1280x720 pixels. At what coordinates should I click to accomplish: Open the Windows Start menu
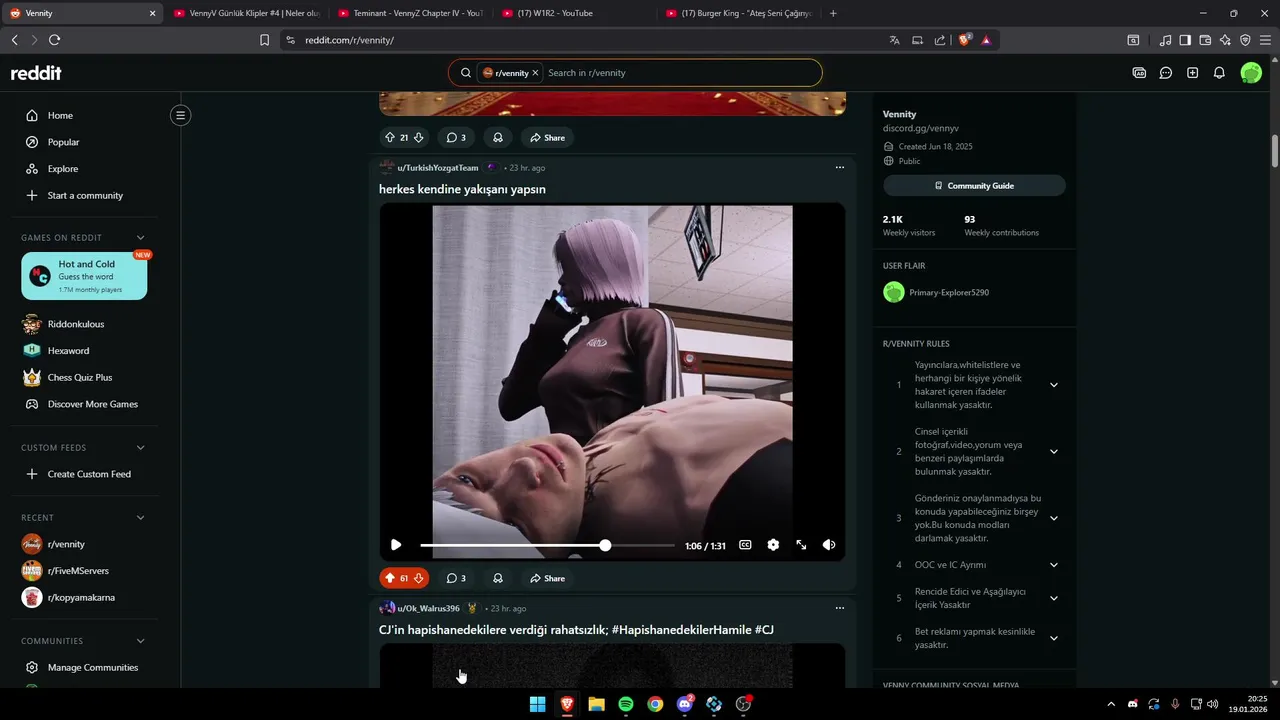tap(538, 704)
